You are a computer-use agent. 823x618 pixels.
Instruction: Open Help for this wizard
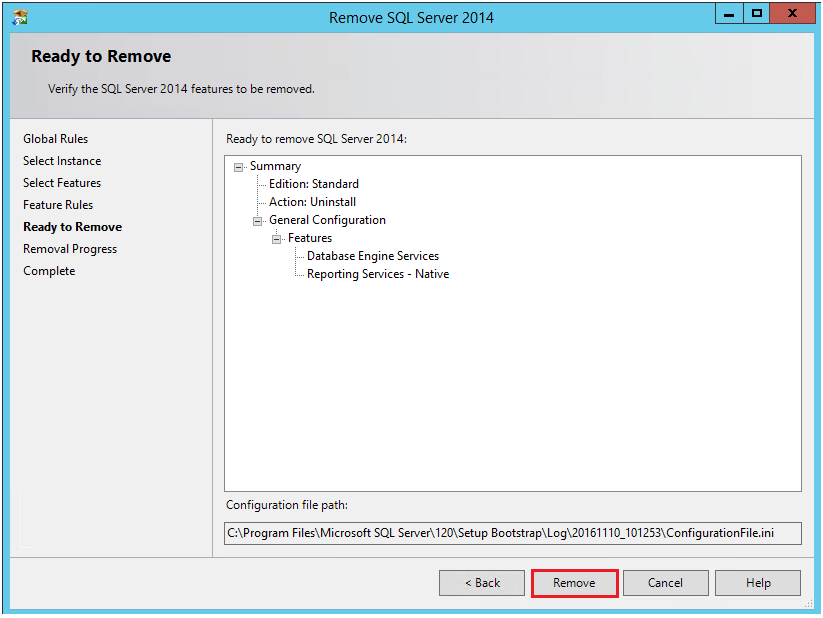click(758, 583)
